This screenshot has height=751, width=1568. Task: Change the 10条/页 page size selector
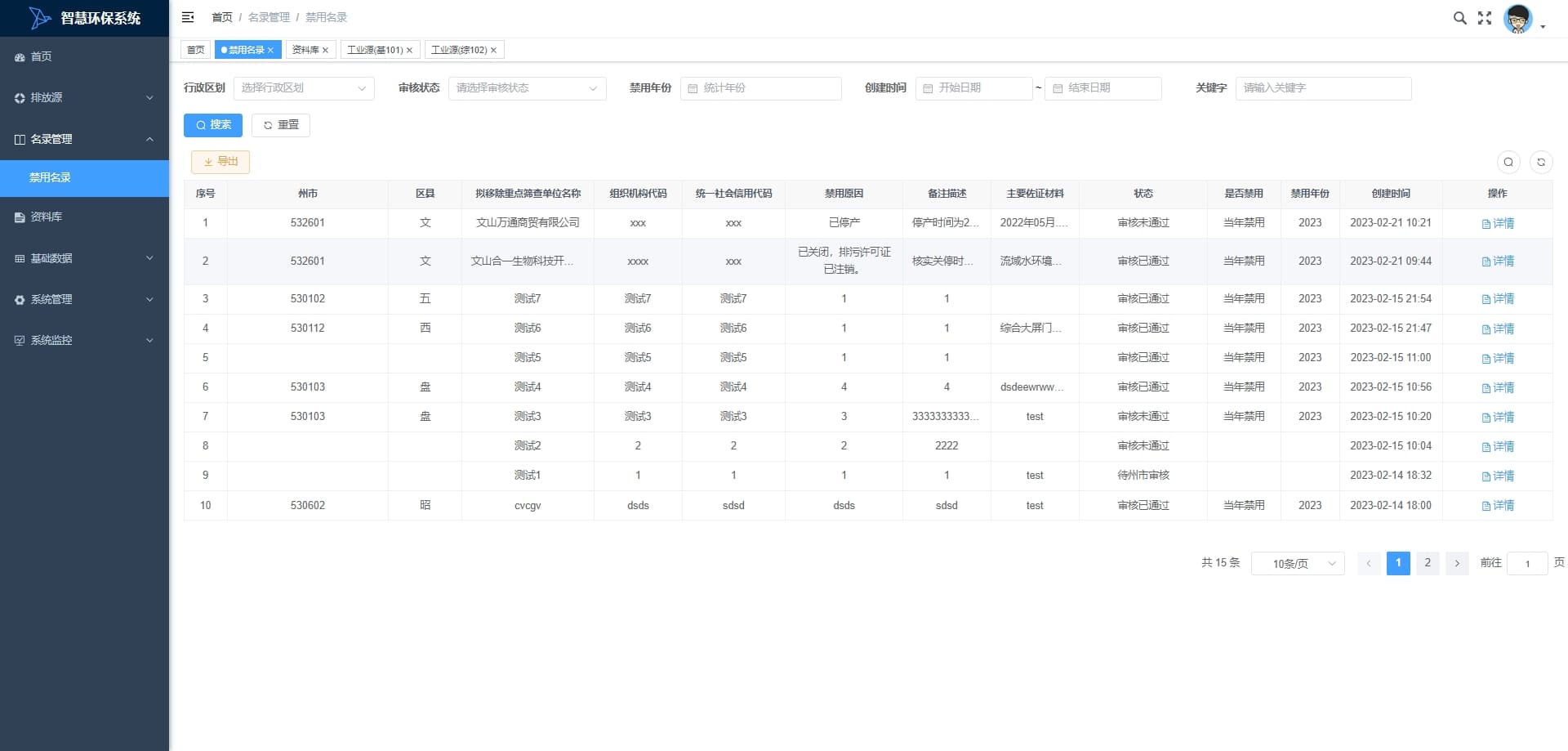tap(1298, 563)
